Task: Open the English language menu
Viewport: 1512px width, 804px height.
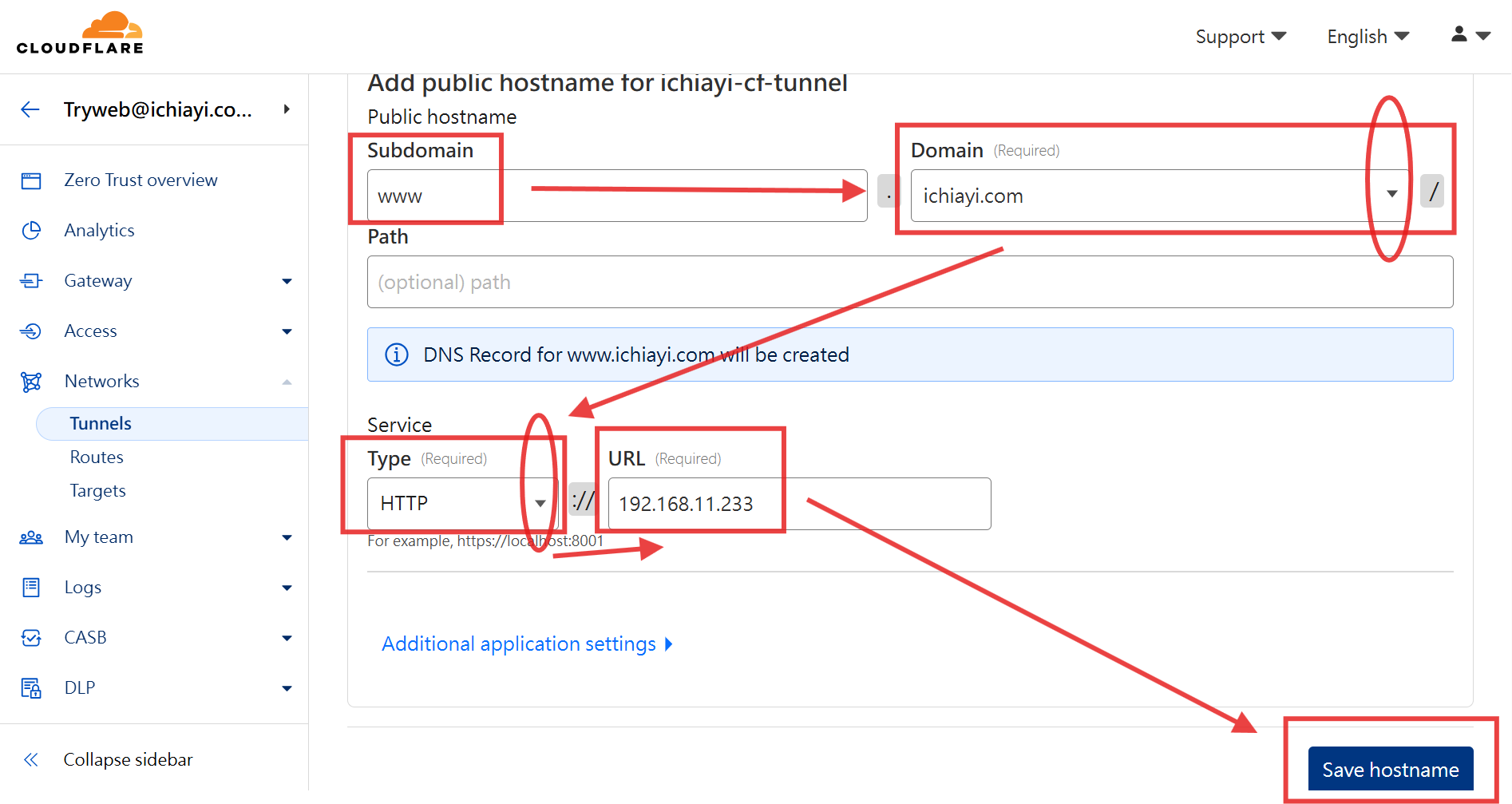Action: pyautogui.click(x=1368, y=37)
